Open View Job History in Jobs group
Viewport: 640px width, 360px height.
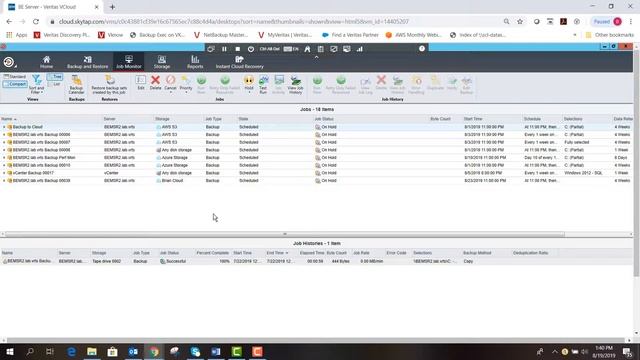click(295, 84)
